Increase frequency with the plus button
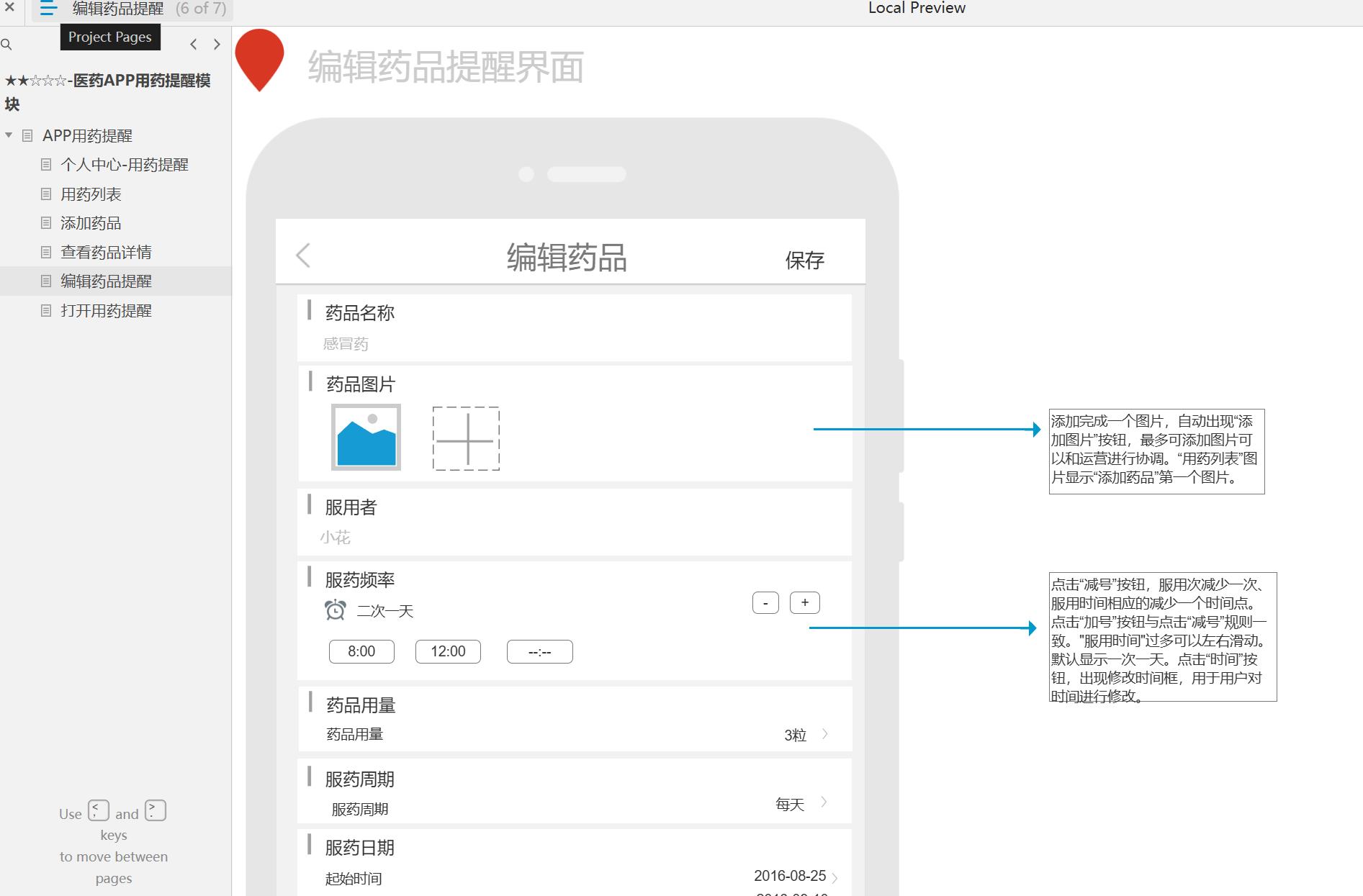 tap(805, 602)
